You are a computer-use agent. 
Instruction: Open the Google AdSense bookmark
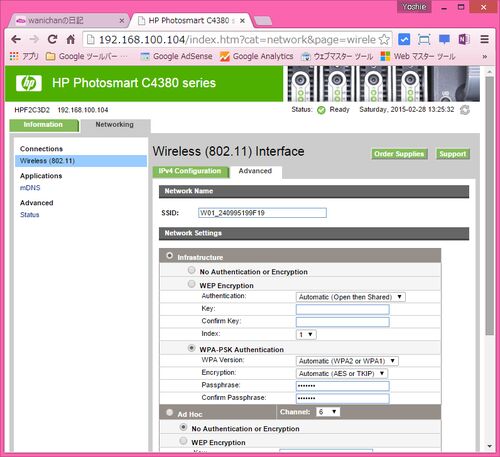176,56
